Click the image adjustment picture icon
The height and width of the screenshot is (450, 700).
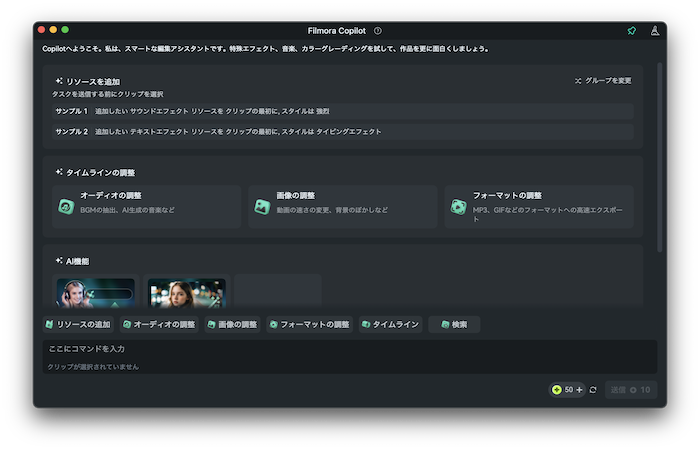(262, 207)
